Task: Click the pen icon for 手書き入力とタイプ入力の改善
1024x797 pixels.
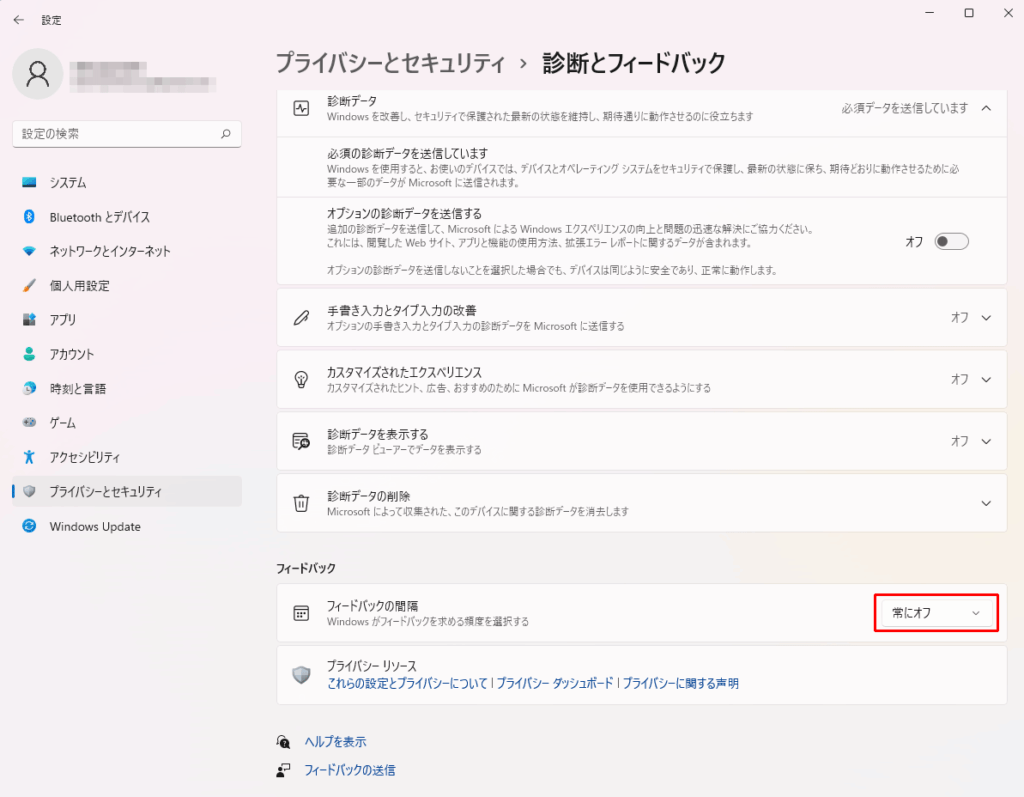Action: point(301,317)
